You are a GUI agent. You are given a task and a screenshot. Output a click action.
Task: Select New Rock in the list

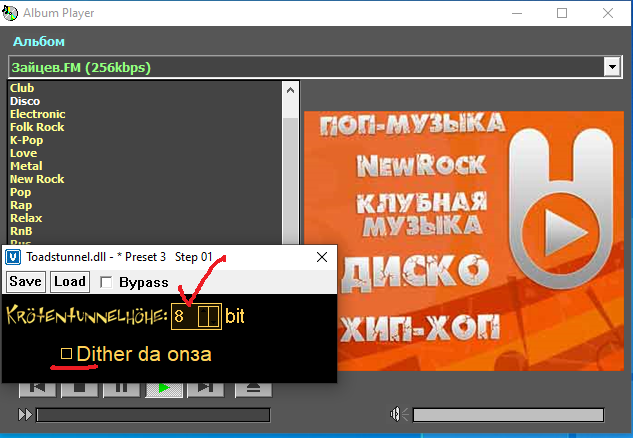[x=37, y=179]
